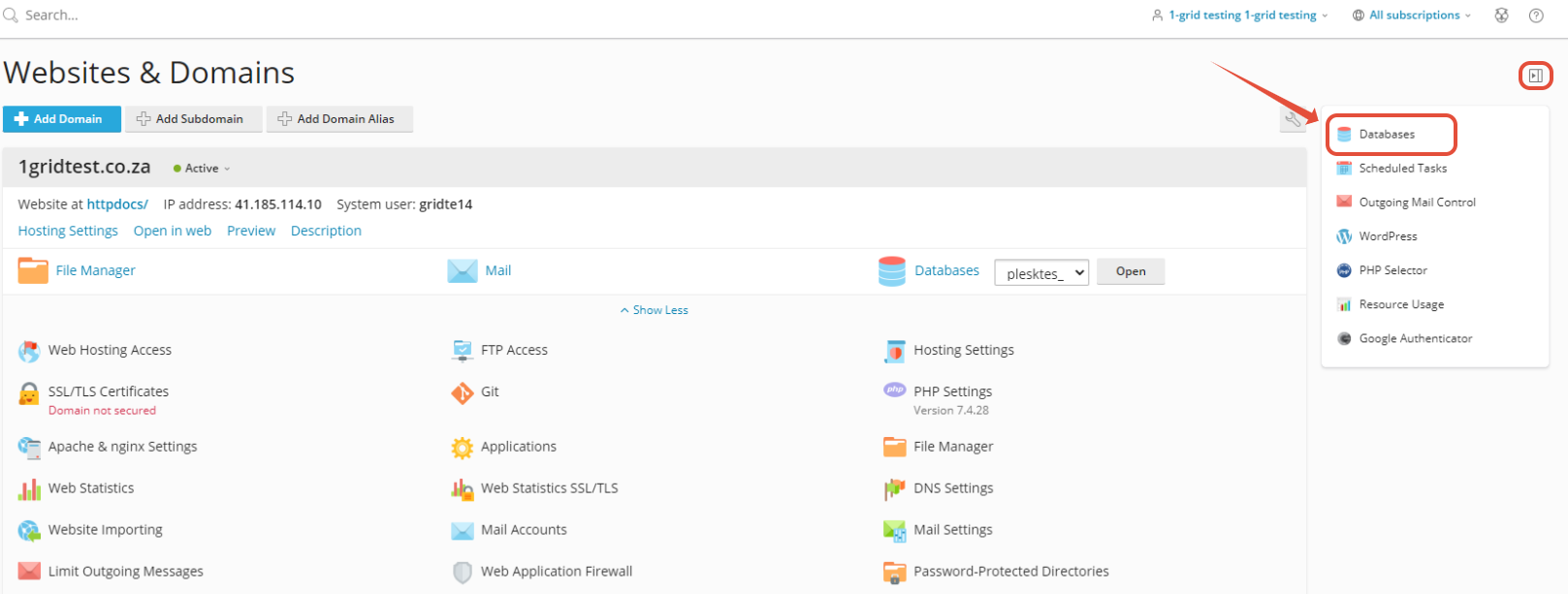Image resolution: width=1568 pixels, height=594 pixels.
Task: Open Resource Usage
Action: point(1401,304)
